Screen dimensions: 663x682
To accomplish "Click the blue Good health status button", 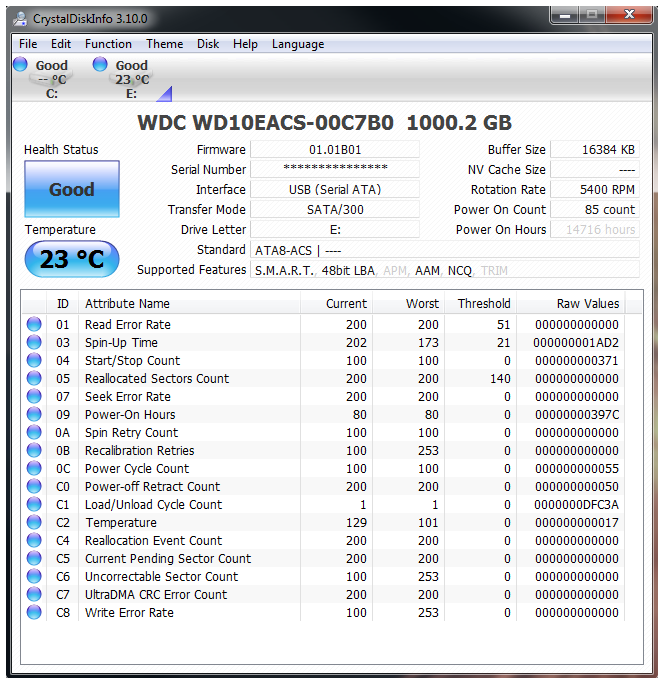I will pyautogui.click(x=72, y=190).
